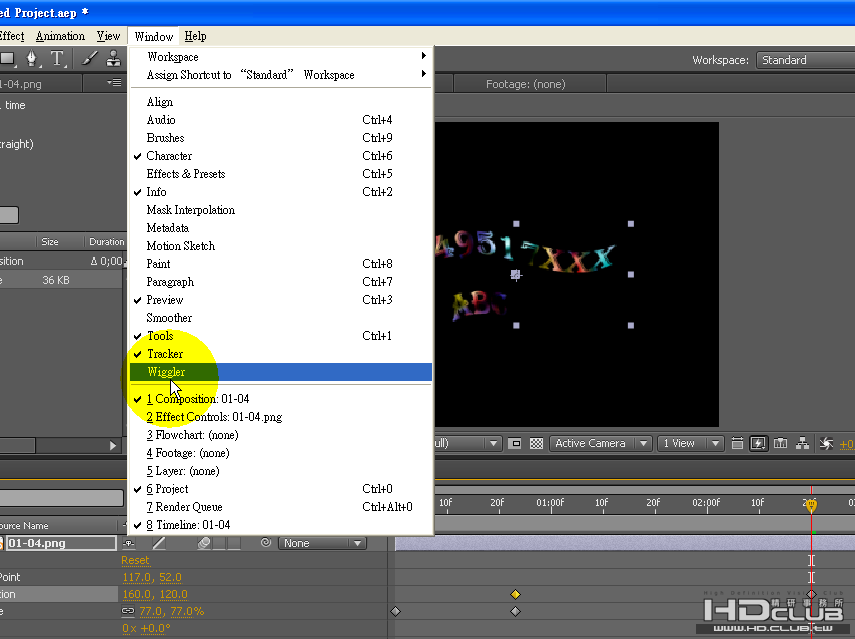855x639 pixels.
Task: Click Reset on the transform properties
Action: click(x=135, y=560)
